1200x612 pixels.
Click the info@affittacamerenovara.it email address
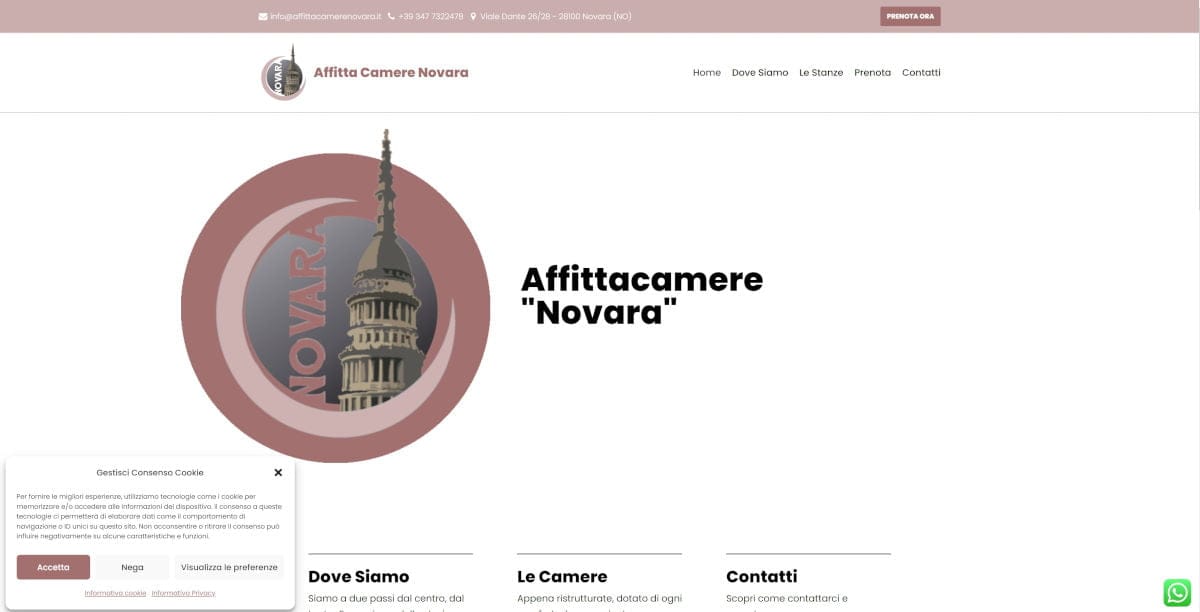pyautogui.click(x=325, y=16)
